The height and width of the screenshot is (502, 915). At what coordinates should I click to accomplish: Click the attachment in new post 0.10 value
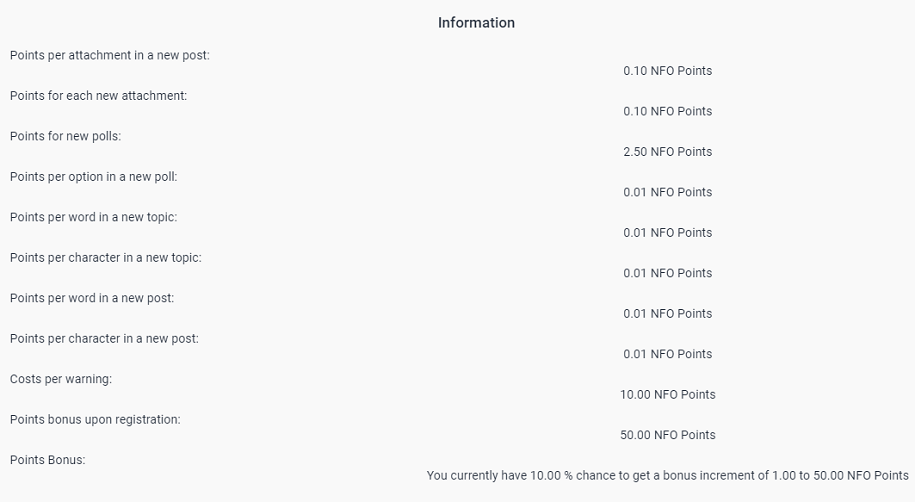coord(668,71)
